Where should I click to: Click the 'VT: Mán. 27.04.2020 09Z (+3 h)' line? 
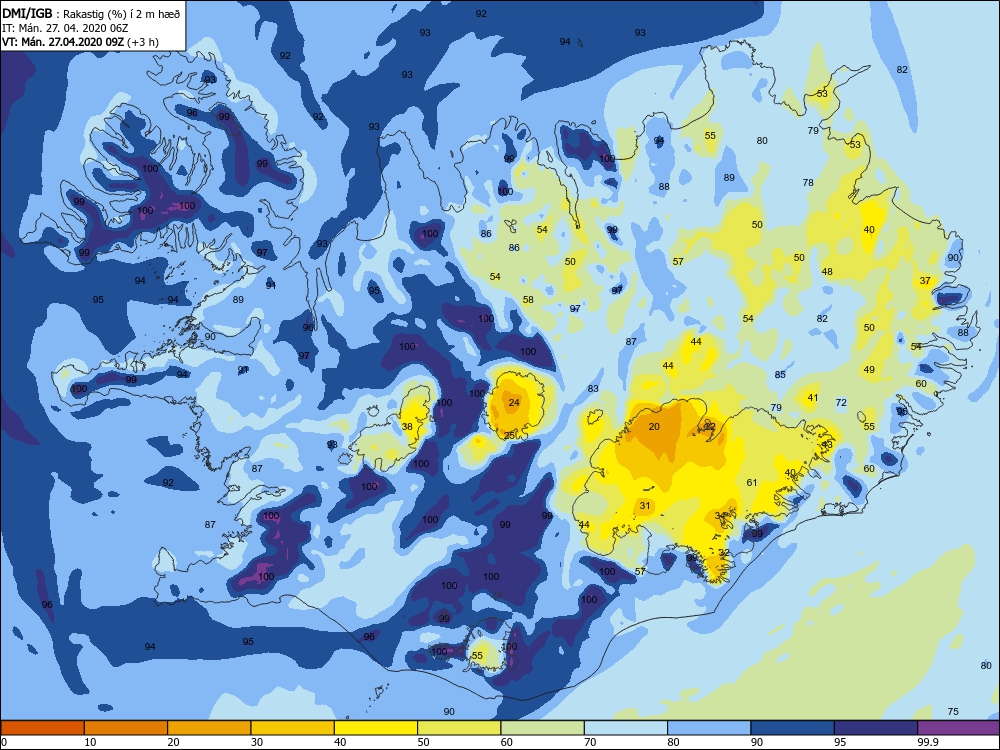tap(80, 42)
